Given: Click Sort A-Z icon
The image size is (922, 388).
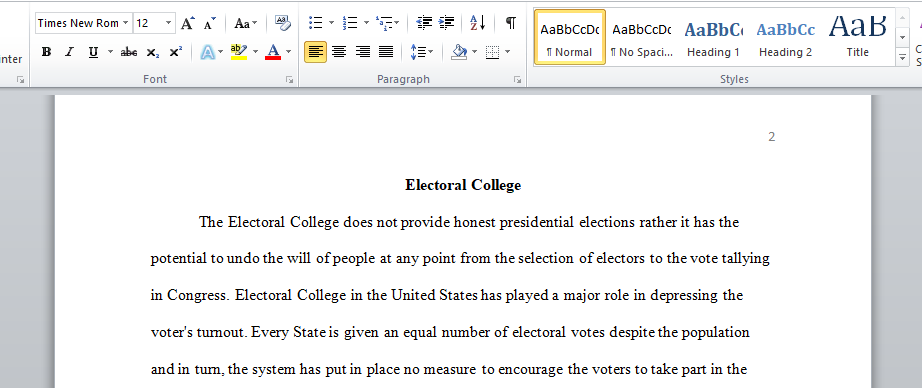Looking at the screenshot, I should pyautogui.click(x=477, y=23).
